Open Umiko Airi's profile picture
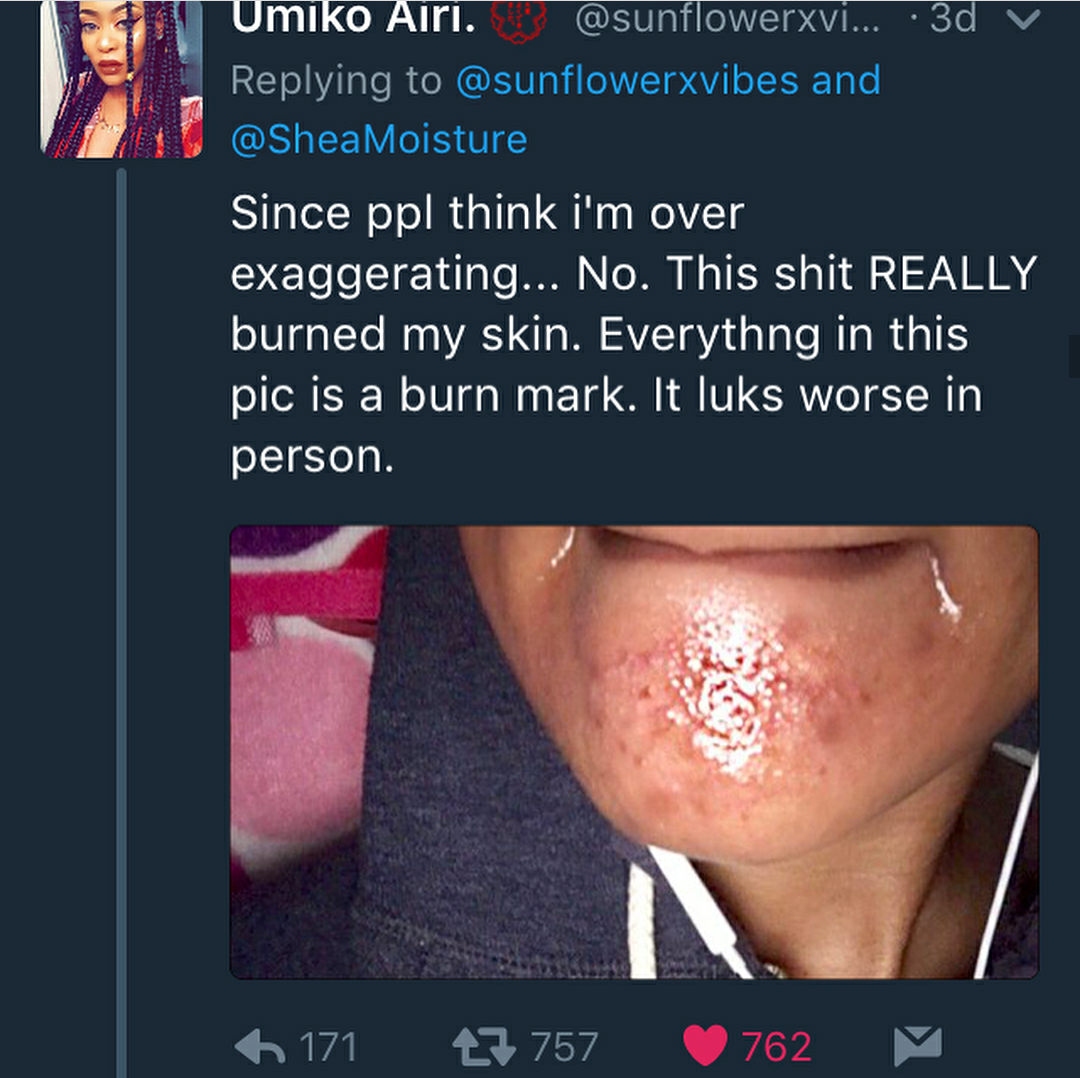This screenshot has width=1080, height=1078. 121,79
